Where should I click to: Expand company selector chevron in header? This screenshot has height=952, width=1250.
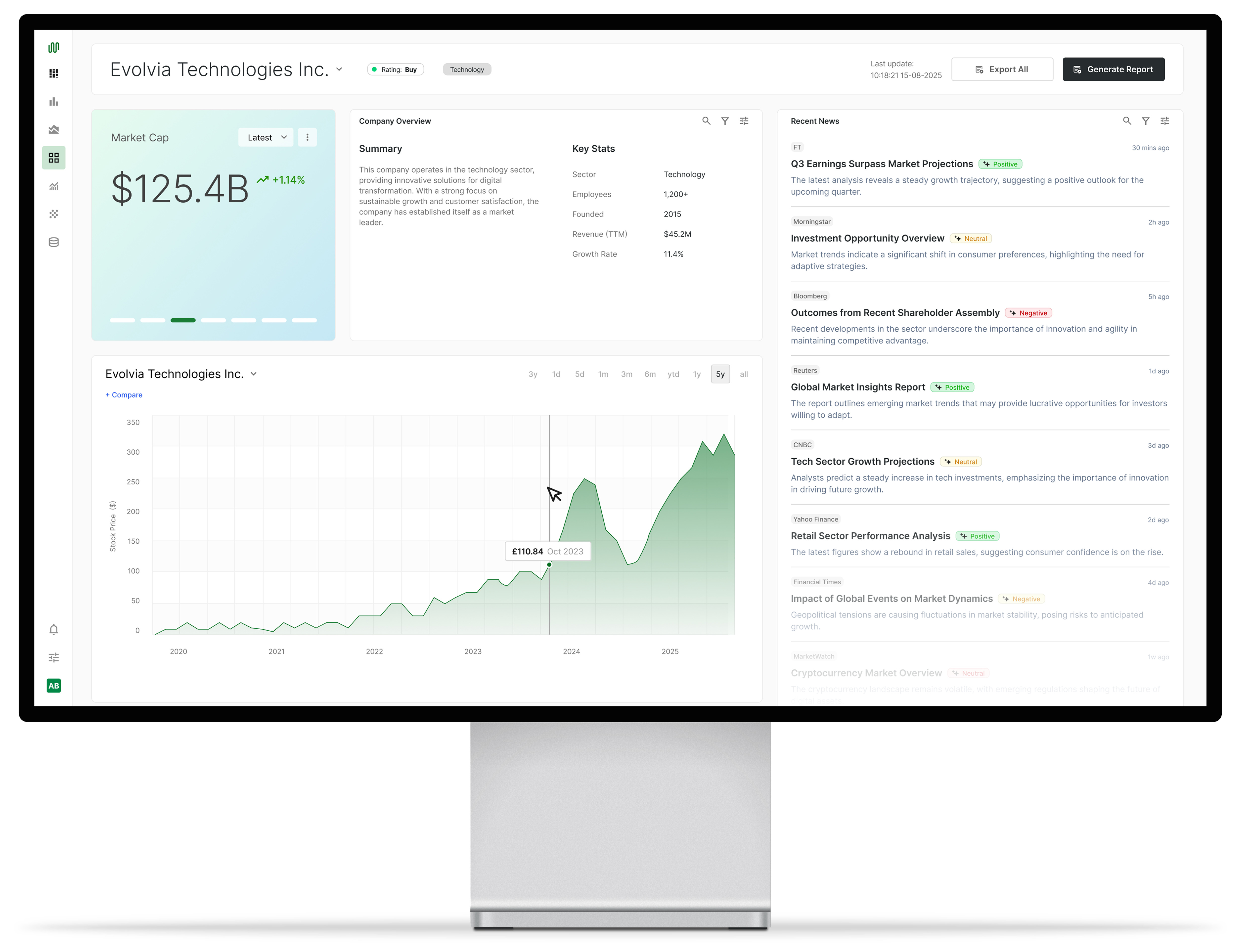[339, 70]
